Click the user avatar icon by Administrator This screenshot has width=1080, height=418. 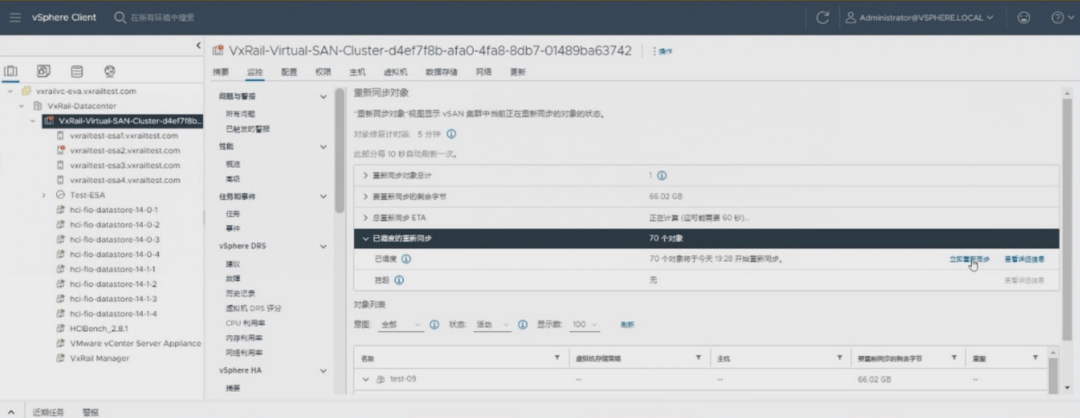click(x=851, y=17)
